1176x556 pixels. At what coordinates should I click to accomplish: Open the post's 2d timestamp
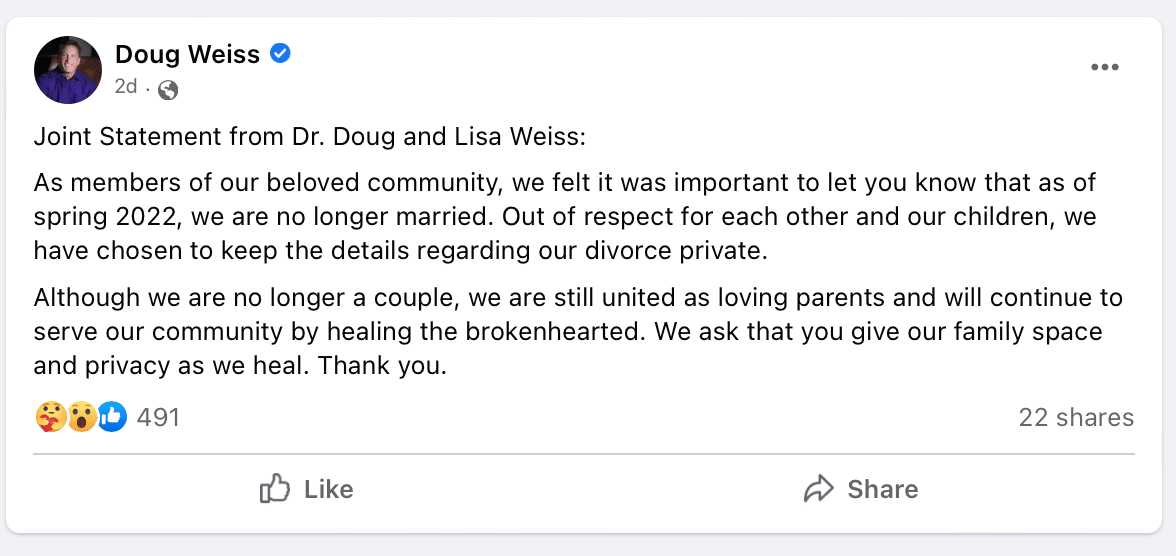pos(125,87)
